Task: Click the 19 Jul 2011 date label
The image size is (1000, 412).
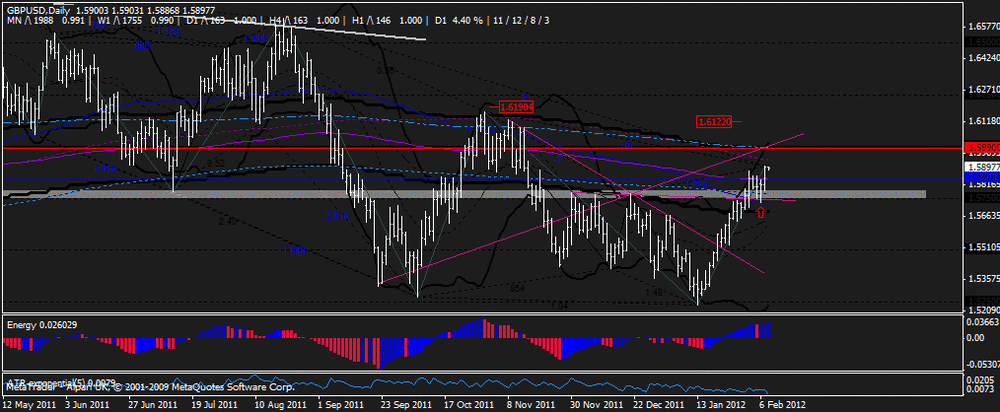Action: 215,405
